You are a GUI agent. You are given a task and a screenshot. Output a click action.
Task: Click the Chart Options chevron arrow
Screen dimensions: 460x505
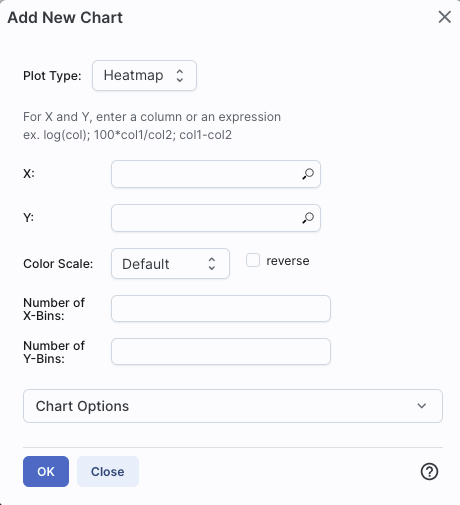pyautogui.click(x=422, y=406)
